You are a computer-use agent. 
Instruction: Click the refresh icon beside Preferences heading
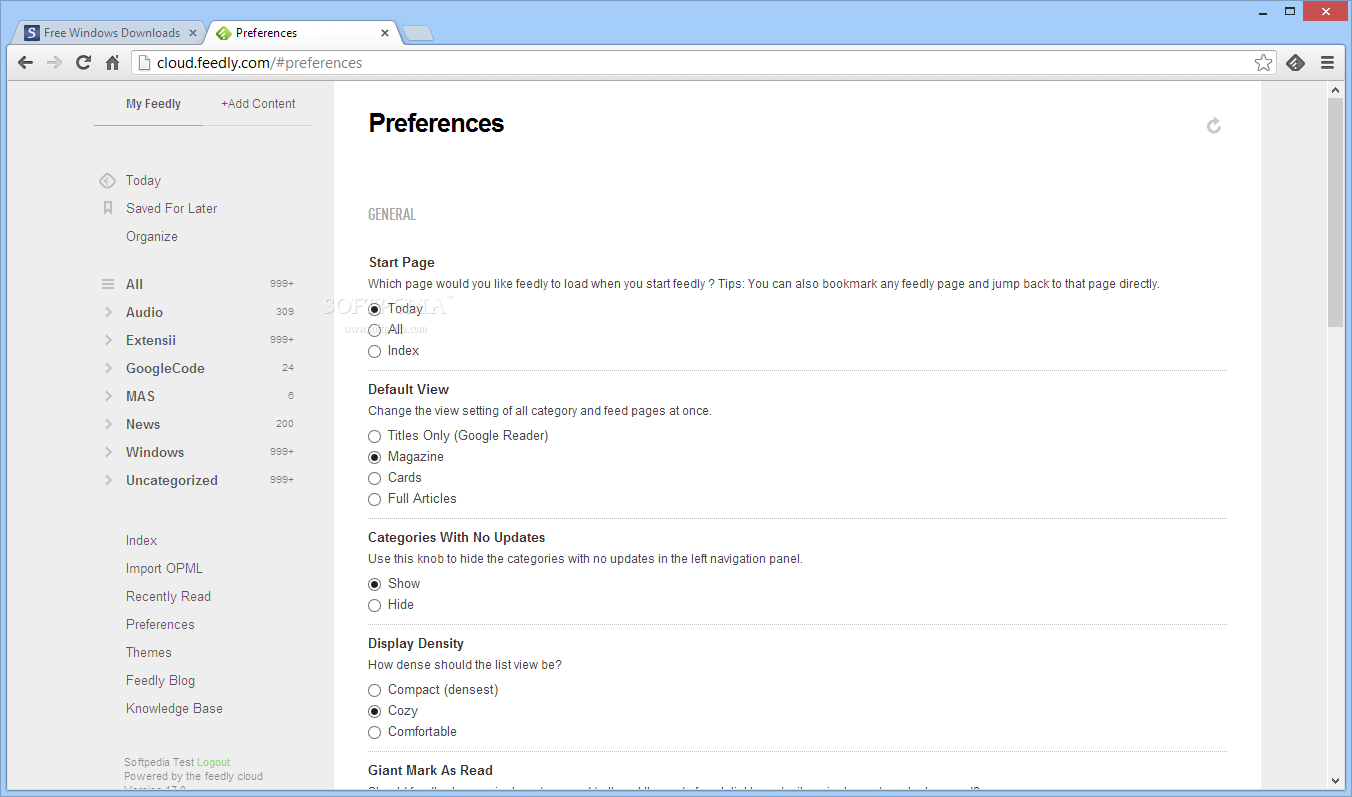coord(1214,125)
